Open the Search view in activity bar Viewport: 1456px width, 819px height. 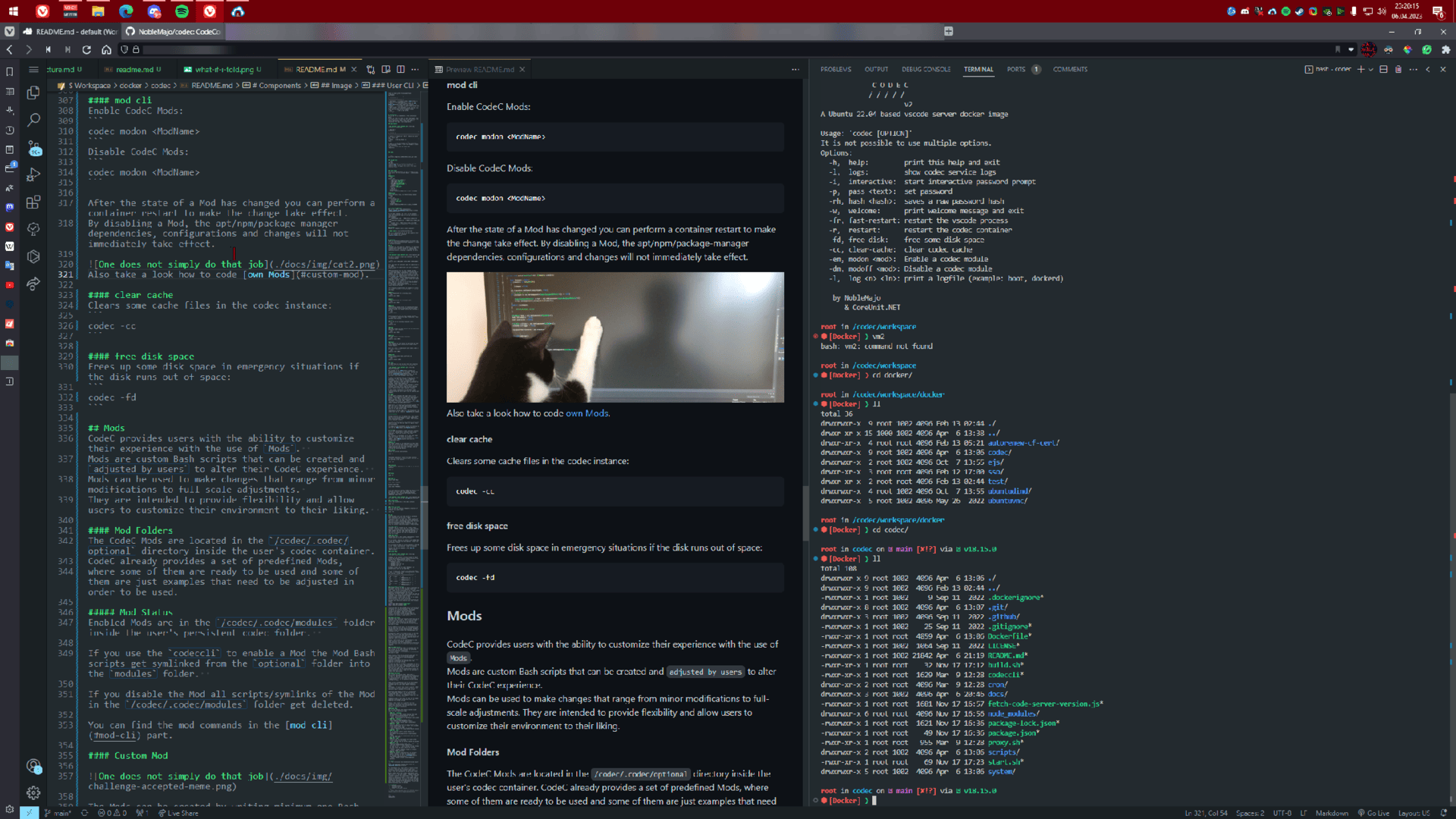33,120
